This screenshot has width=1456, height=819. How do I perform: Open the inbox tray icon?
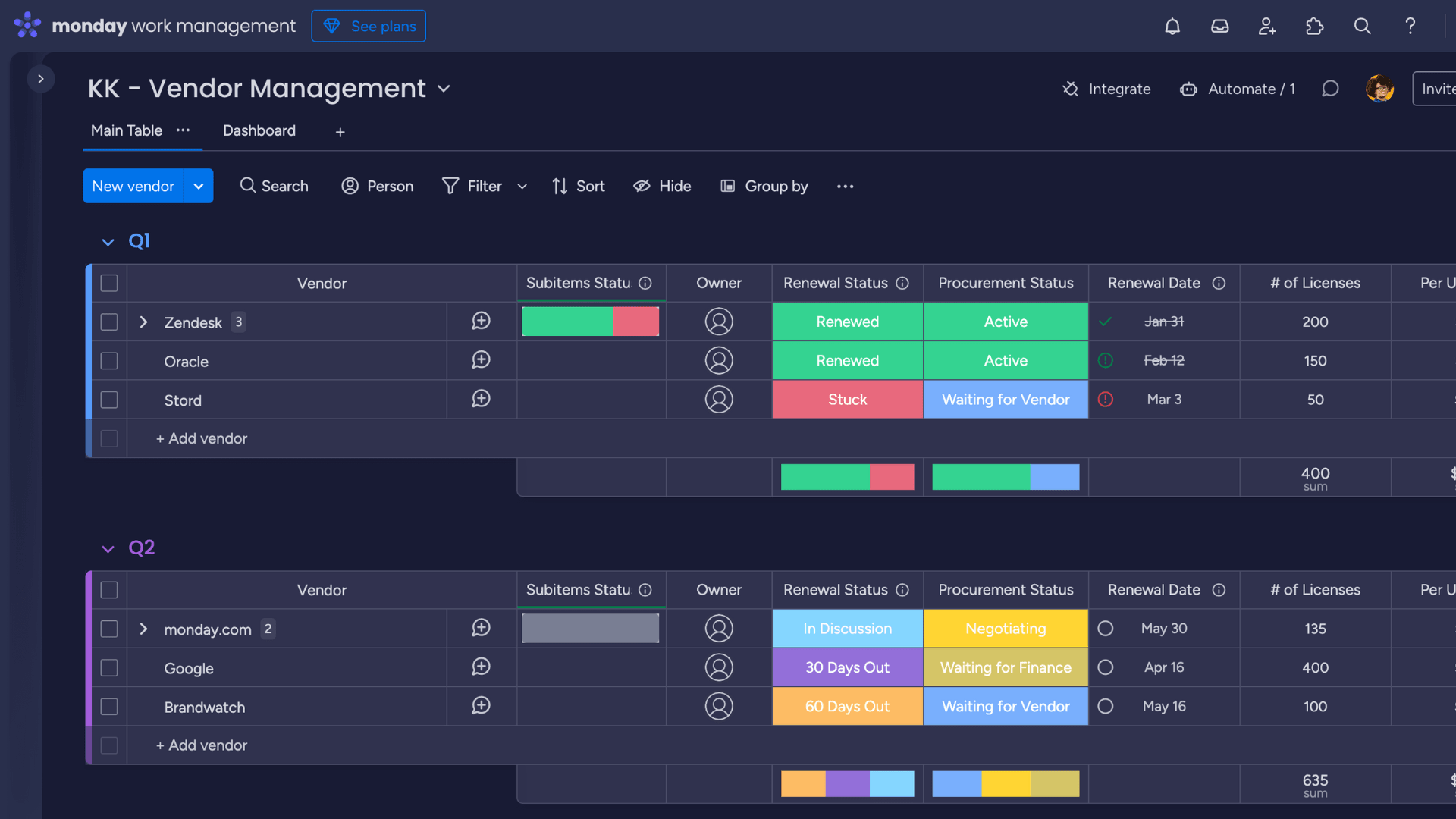point(1219,27)
